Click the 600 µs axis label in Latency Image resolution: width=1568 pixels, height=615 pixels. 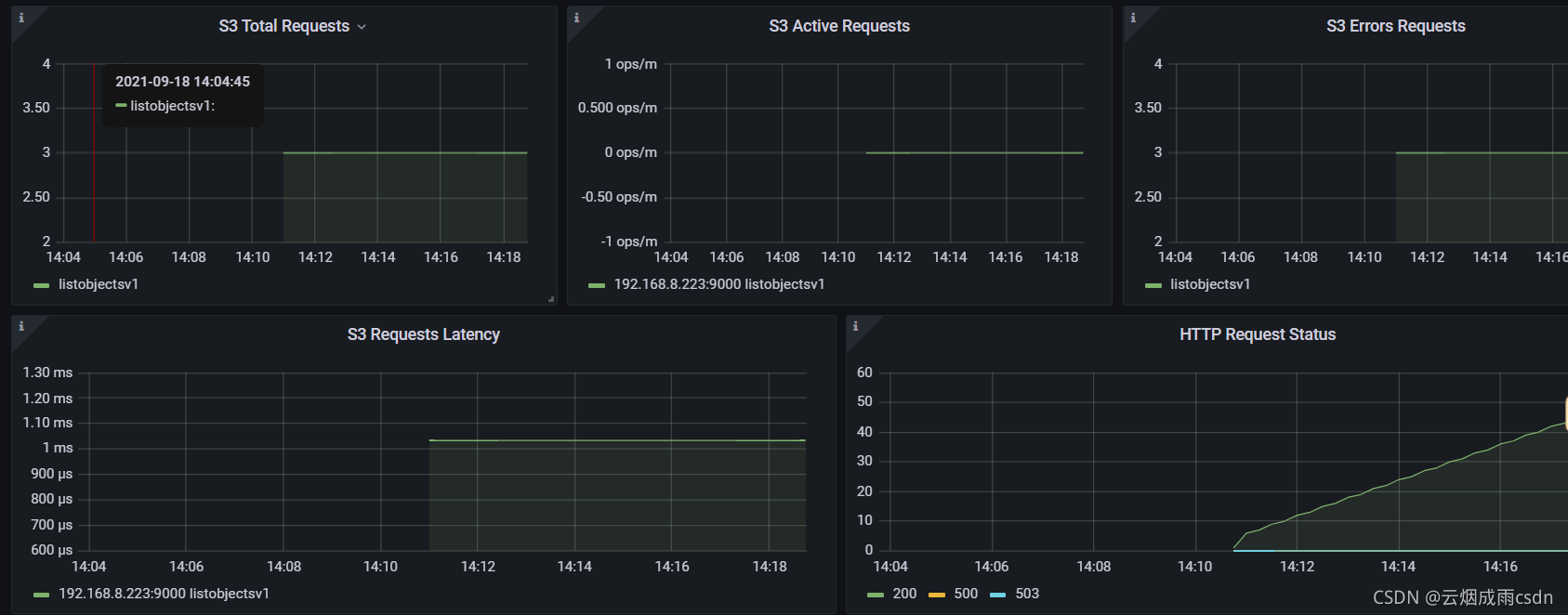click(x=52, y=550)
